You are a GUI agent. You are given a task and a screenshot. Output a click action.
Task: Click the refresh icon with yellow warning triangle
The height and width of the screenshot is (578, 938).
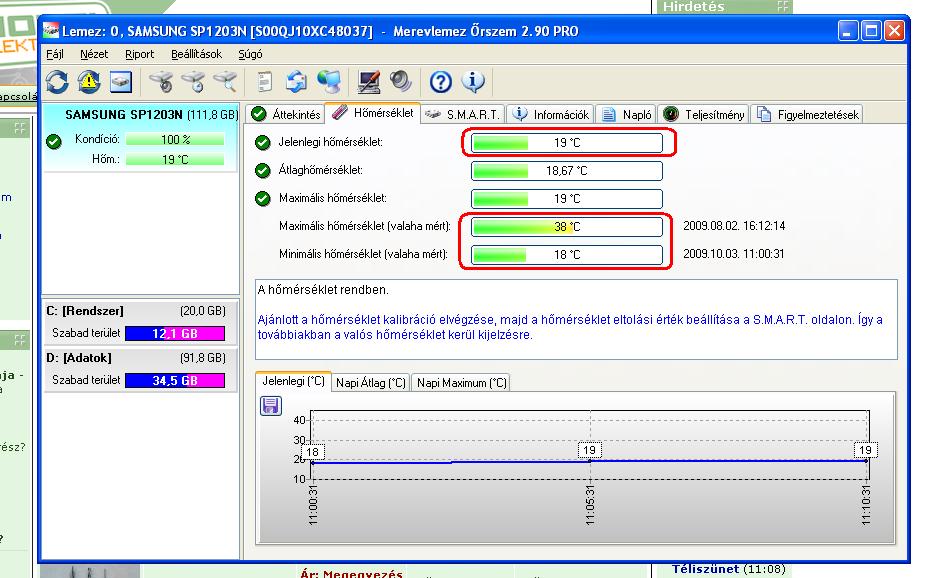(x=89, y=81)
